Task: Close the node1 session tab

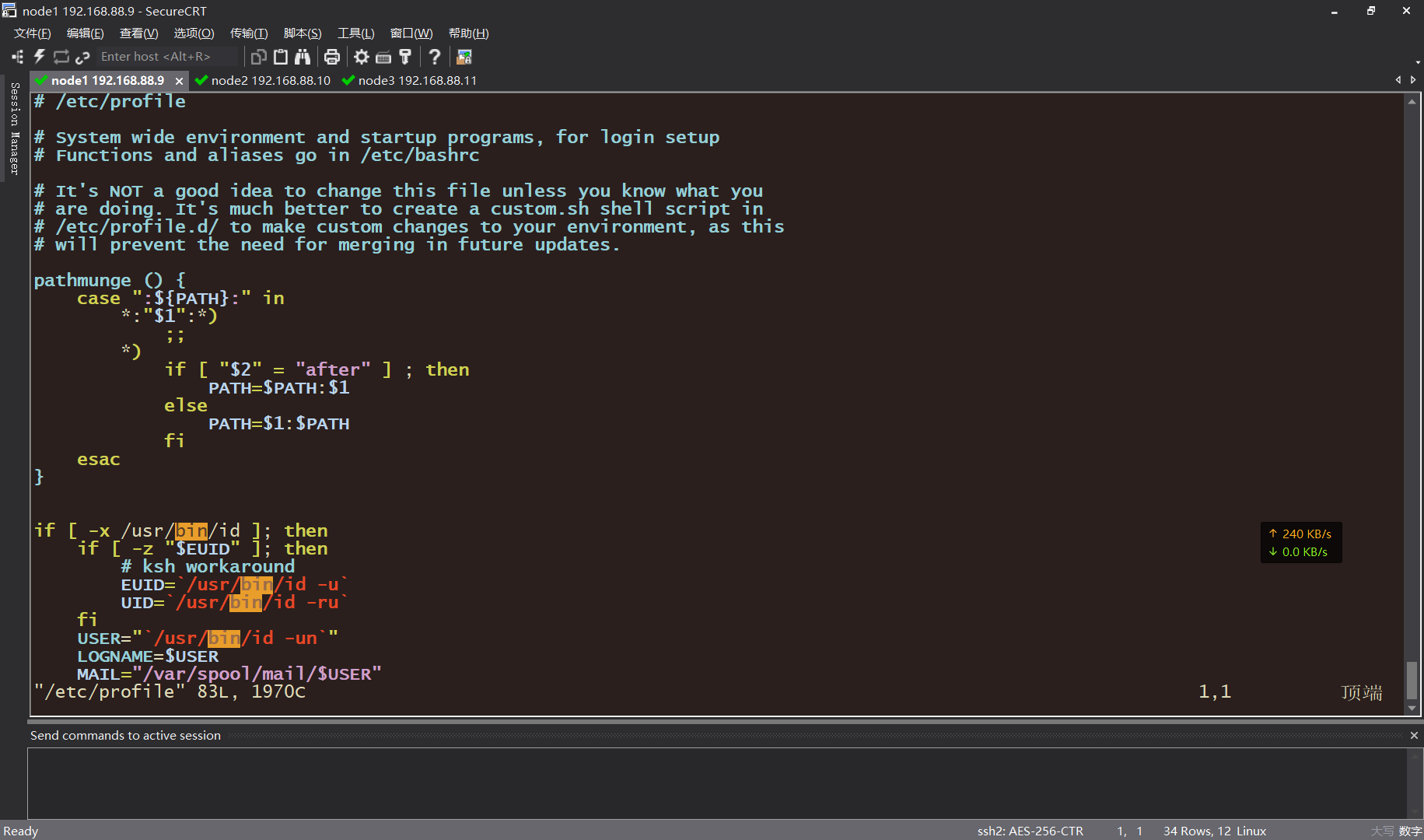Action: tap(179, 81)
